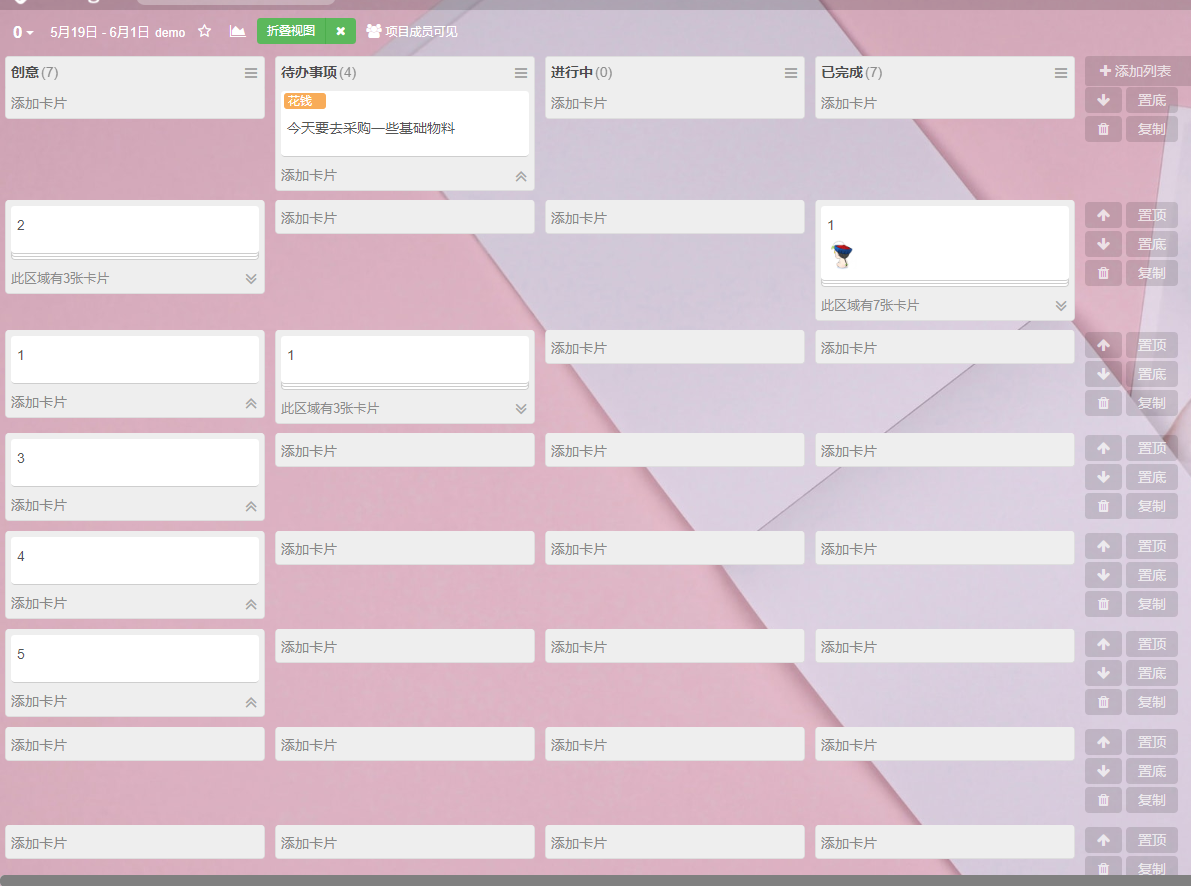
Task: Click the member avatar on 已完成 card 1
Action: (842, 255)
